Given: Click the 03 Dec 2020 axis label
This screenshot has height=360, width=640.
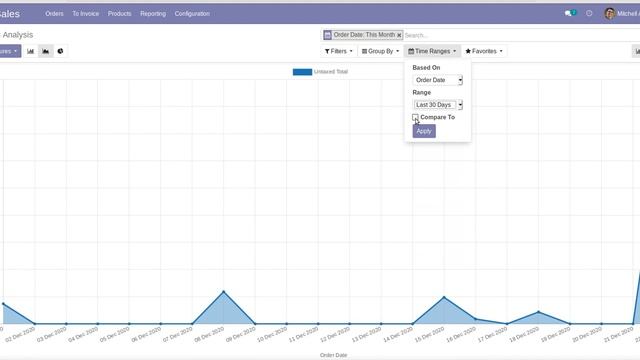Looking at the screenshot, I should pos(51,335).
